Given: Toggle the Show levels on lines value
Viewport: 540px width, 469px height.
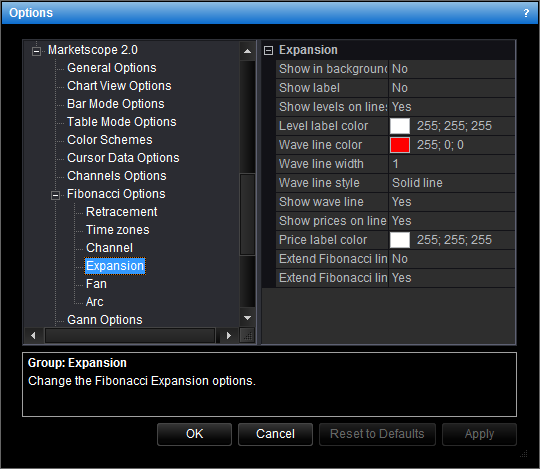Looking at the screenshot, I should tap(451, 107).
